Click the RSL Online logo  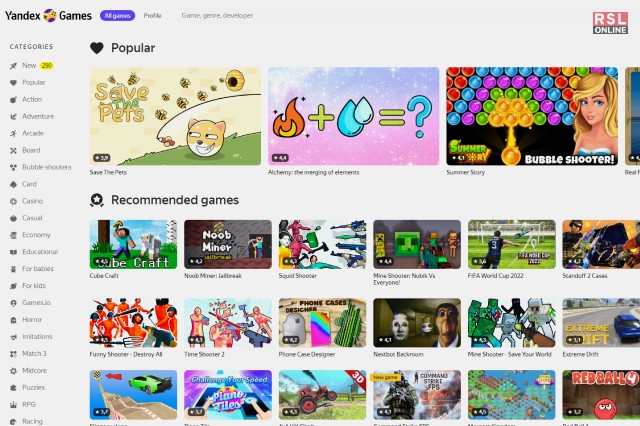[x=610, y=23]
